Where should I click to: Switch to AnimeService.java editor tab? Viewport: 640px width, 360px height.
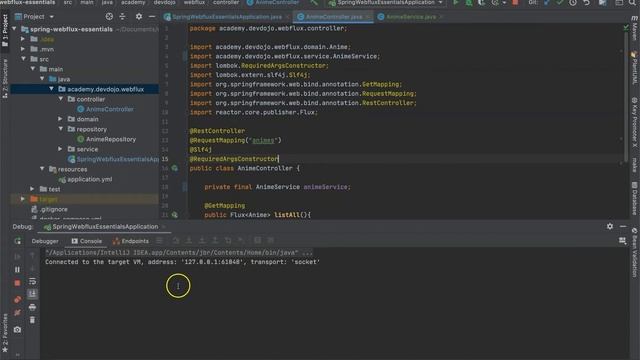410,17
